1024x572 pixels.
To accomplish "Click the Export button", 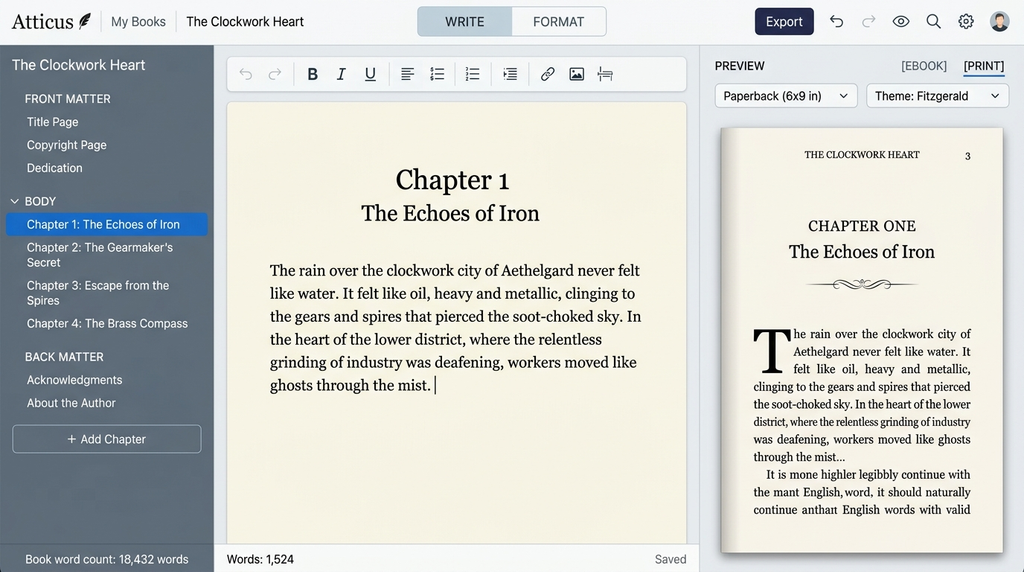I will [784, 22].
